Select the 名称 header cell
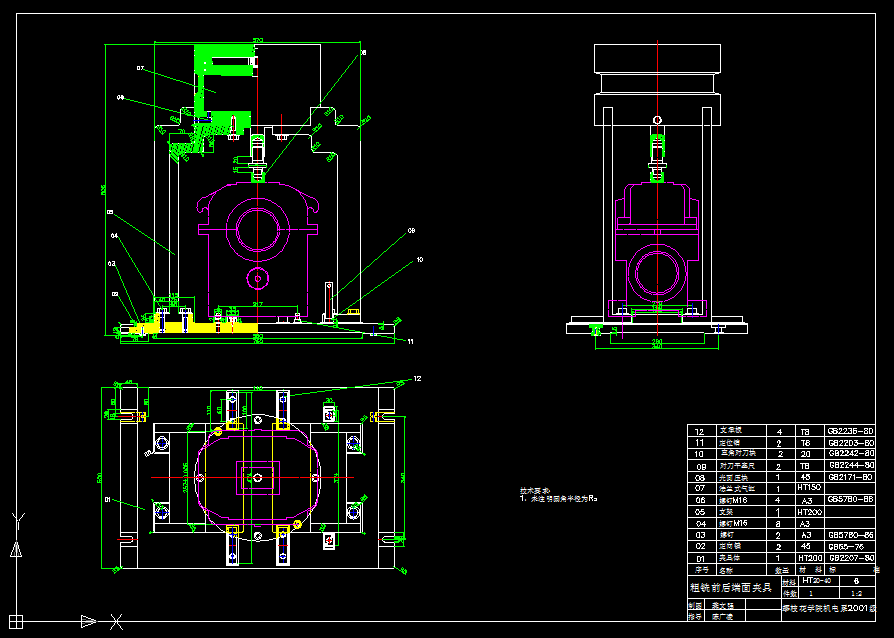Image resolution: width=894 pixels, height=638 pixels. pos(726,570)
